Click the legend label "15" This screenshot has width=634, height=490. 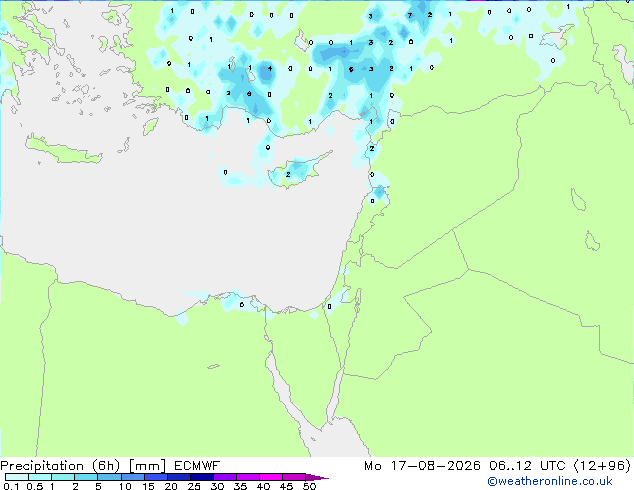[148, 486]
